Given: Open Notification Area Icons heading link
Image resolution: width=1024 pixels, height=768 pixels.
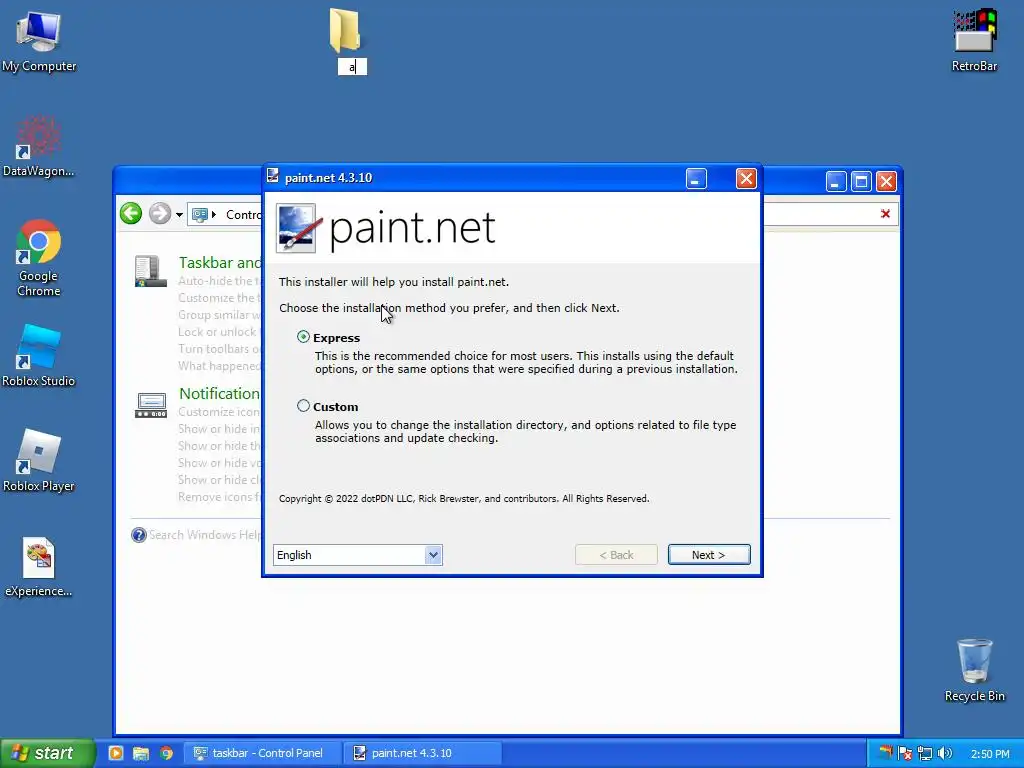Looking at the screenshot, I should (x=220, y=394).
